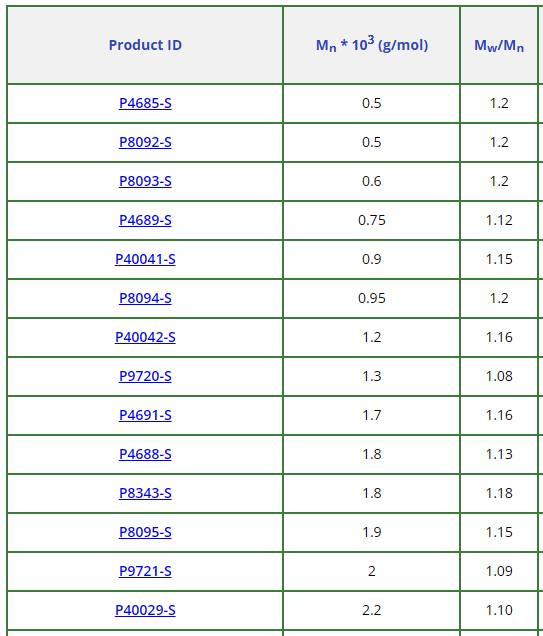This screenshot has height=636, width=543.
Task: Open product P4689-S
Action: pos(145,220)
